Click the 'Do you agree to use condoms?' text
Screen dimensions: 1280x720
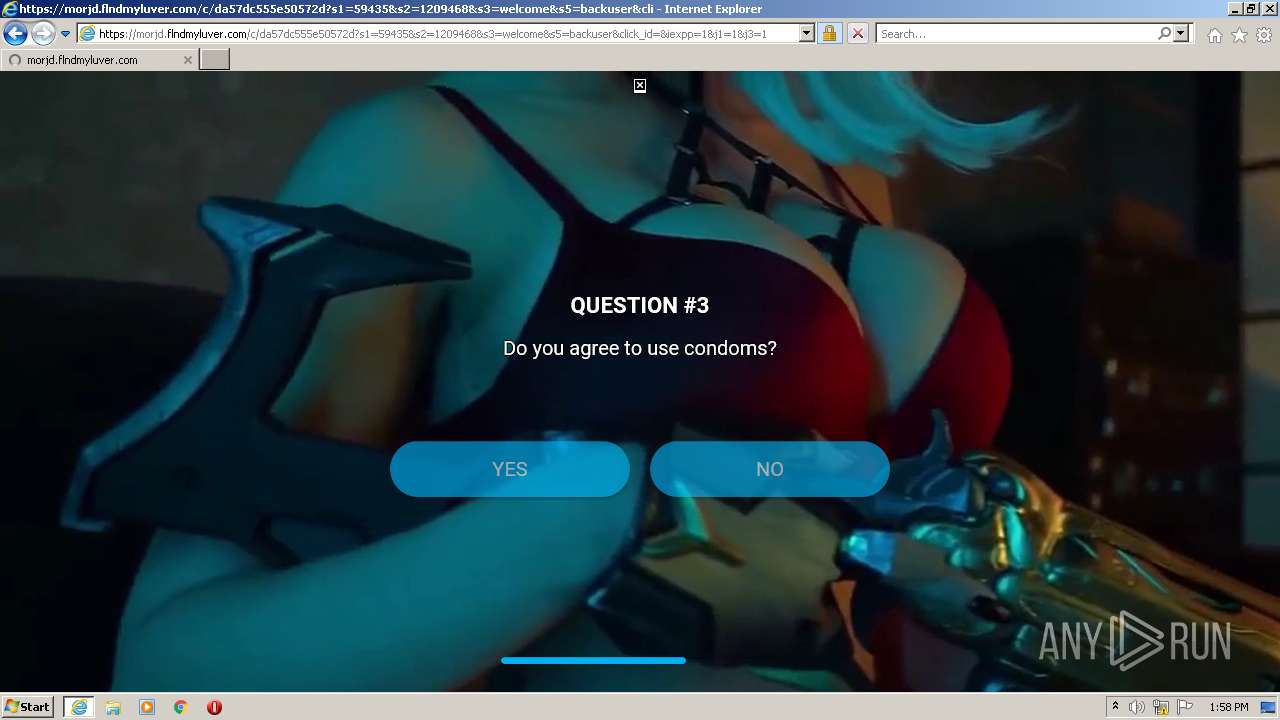point(640,348)
